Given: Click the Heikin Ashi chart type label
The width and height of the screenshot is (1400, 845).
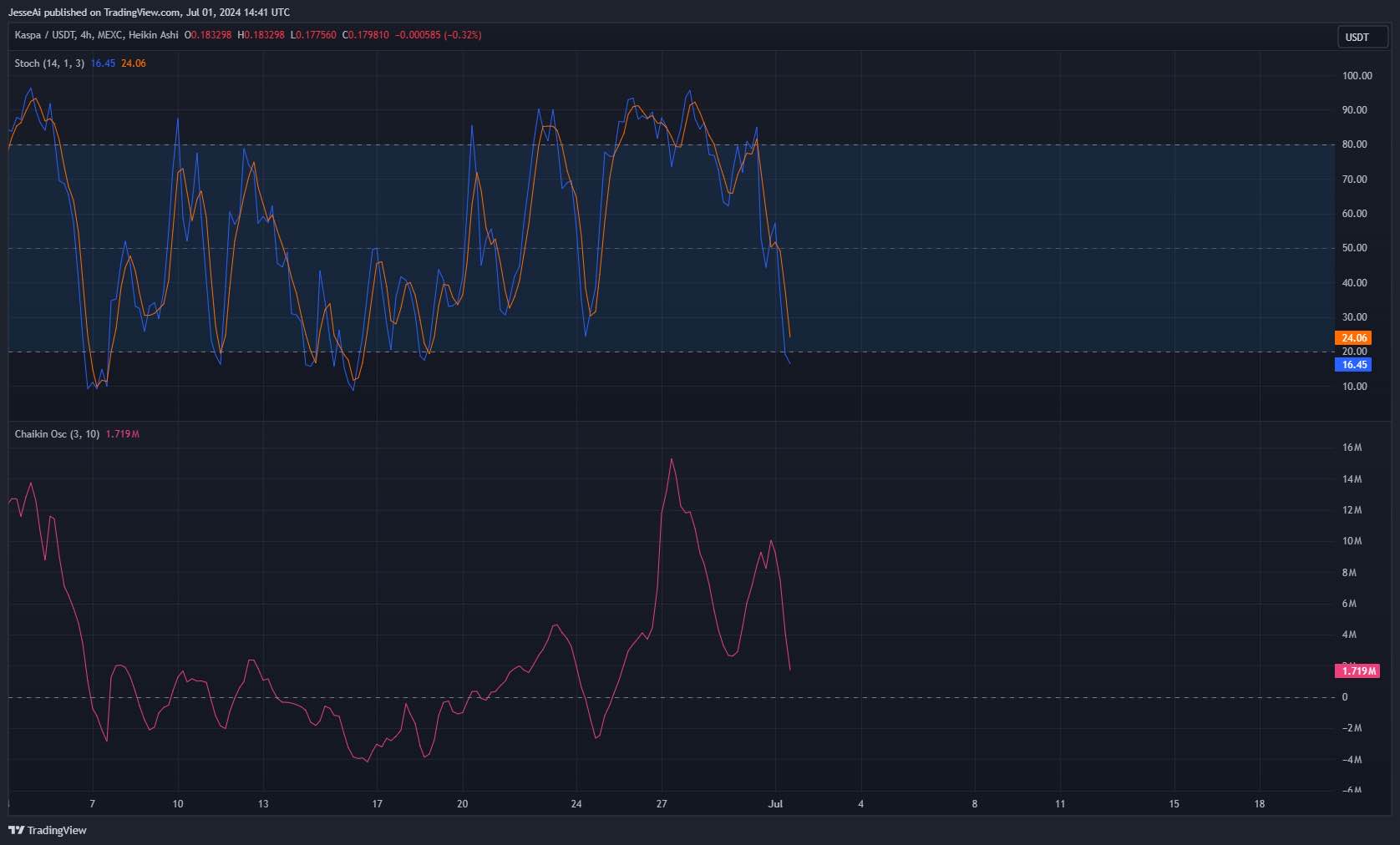Looking at the screenshot, I should 153,35.
